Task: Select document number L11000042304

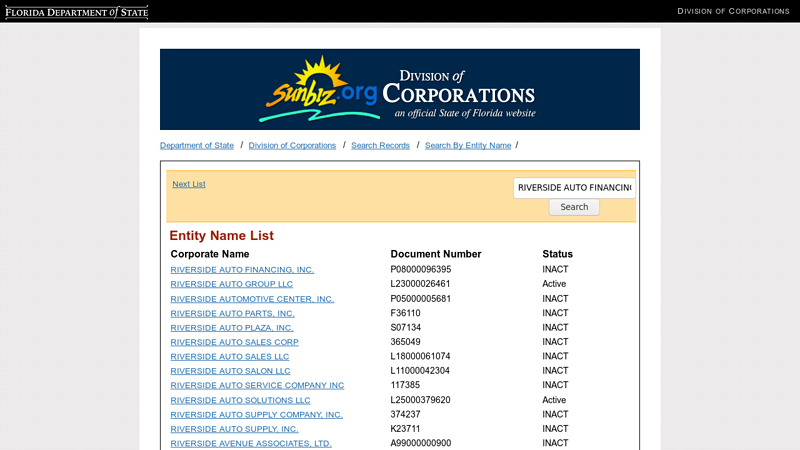Action: (x=420, y=370)
